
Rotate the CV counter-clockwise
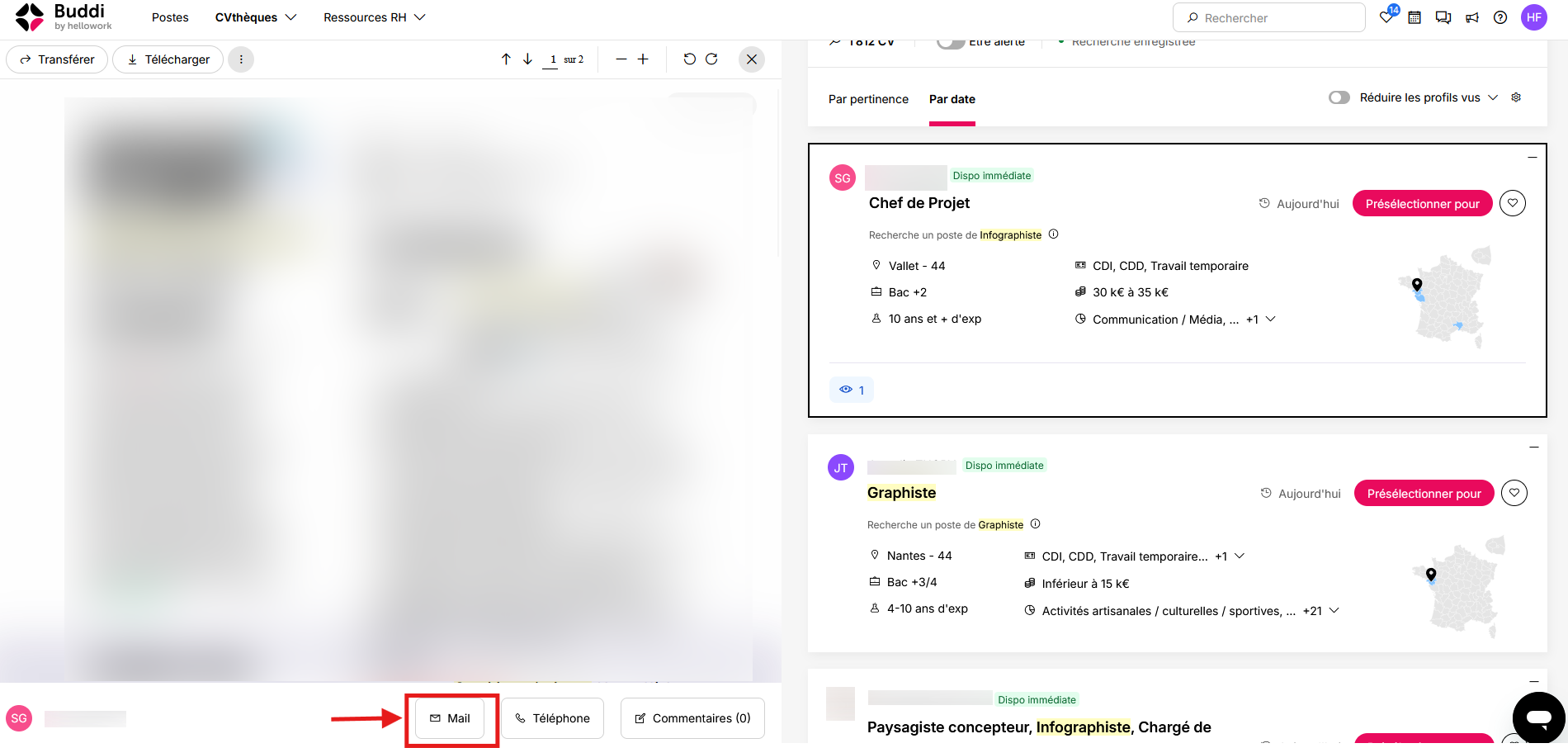(690, 59)
